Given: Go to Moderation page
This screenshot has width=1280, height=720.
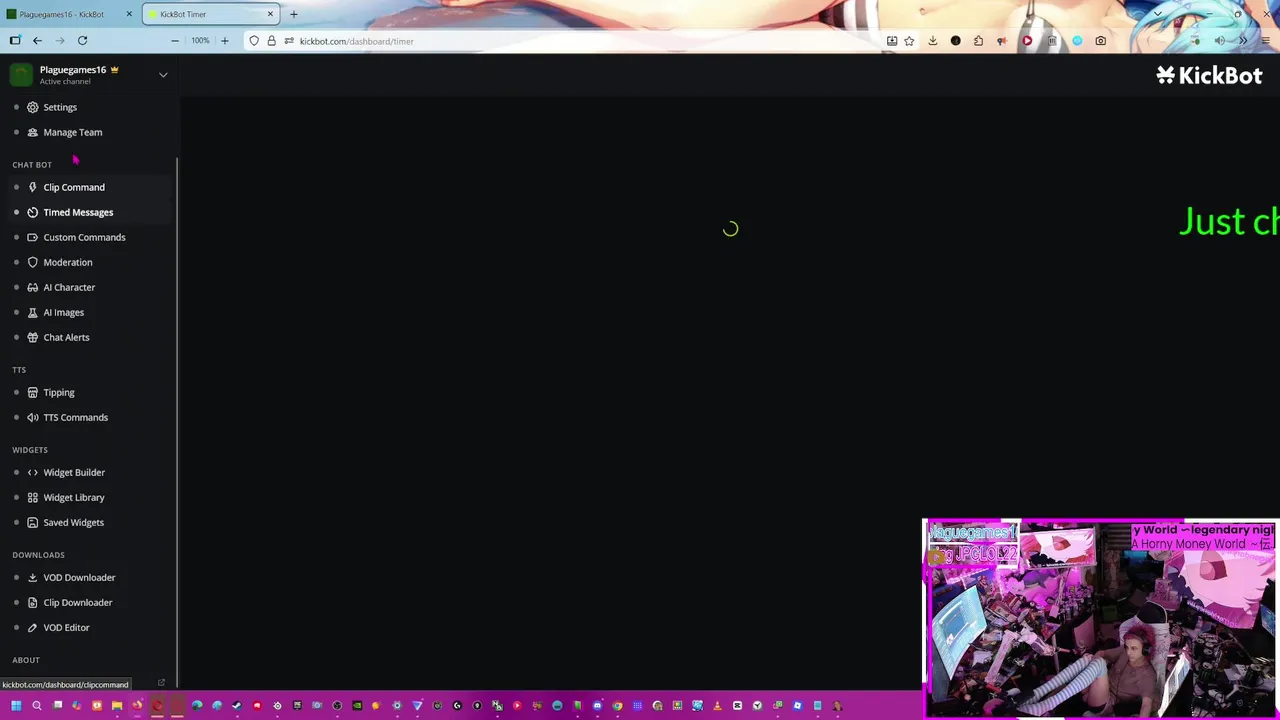Looking at the screenshot, I should coord(68,262).
